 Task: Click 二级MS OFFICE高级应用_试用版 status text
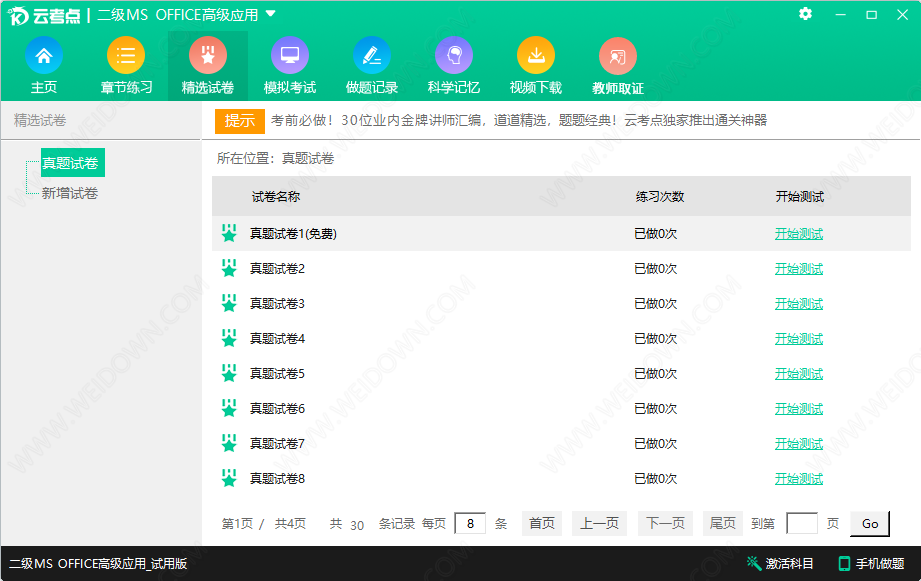tap(98, 563)
